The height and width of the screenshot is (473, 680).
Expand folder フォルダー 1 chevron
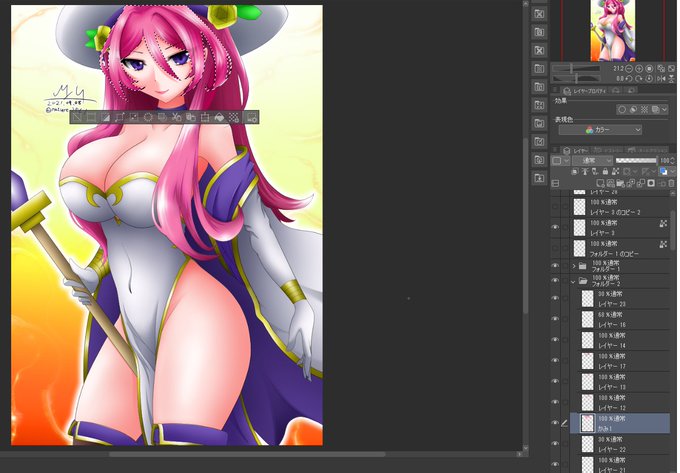click(x=574, y=265)
